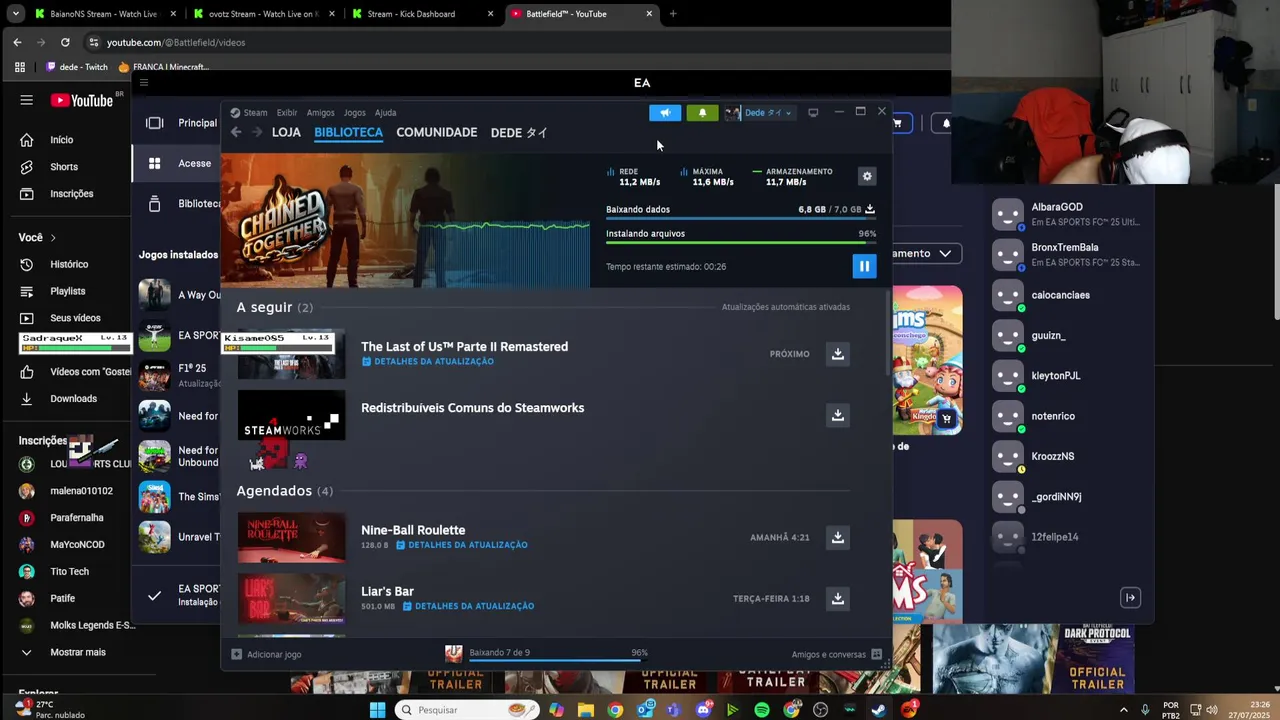The width and height of the screenshot is (1280, 720).
Task: Open the BIBLIOTECA tab
Action: [348, 132]
